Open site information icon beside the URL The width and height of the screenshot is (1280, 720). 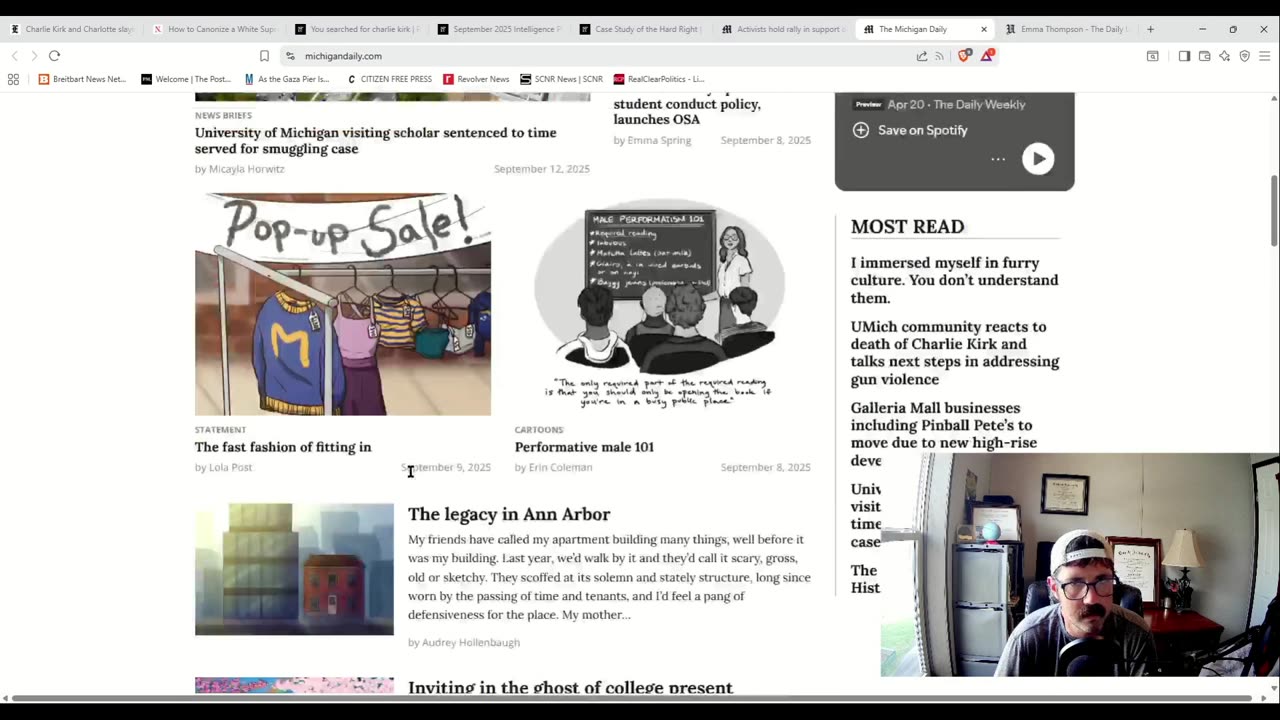[290, 56]
